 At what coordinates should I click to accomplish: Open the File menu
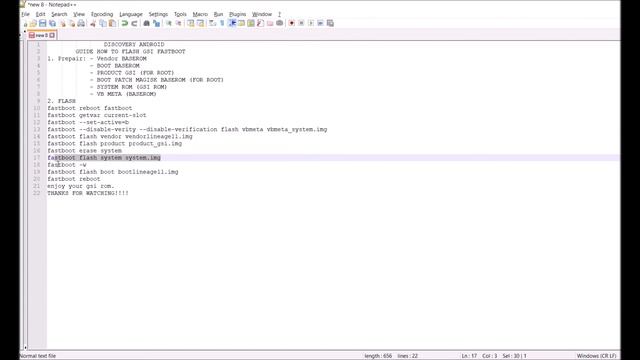coord(25,14)
